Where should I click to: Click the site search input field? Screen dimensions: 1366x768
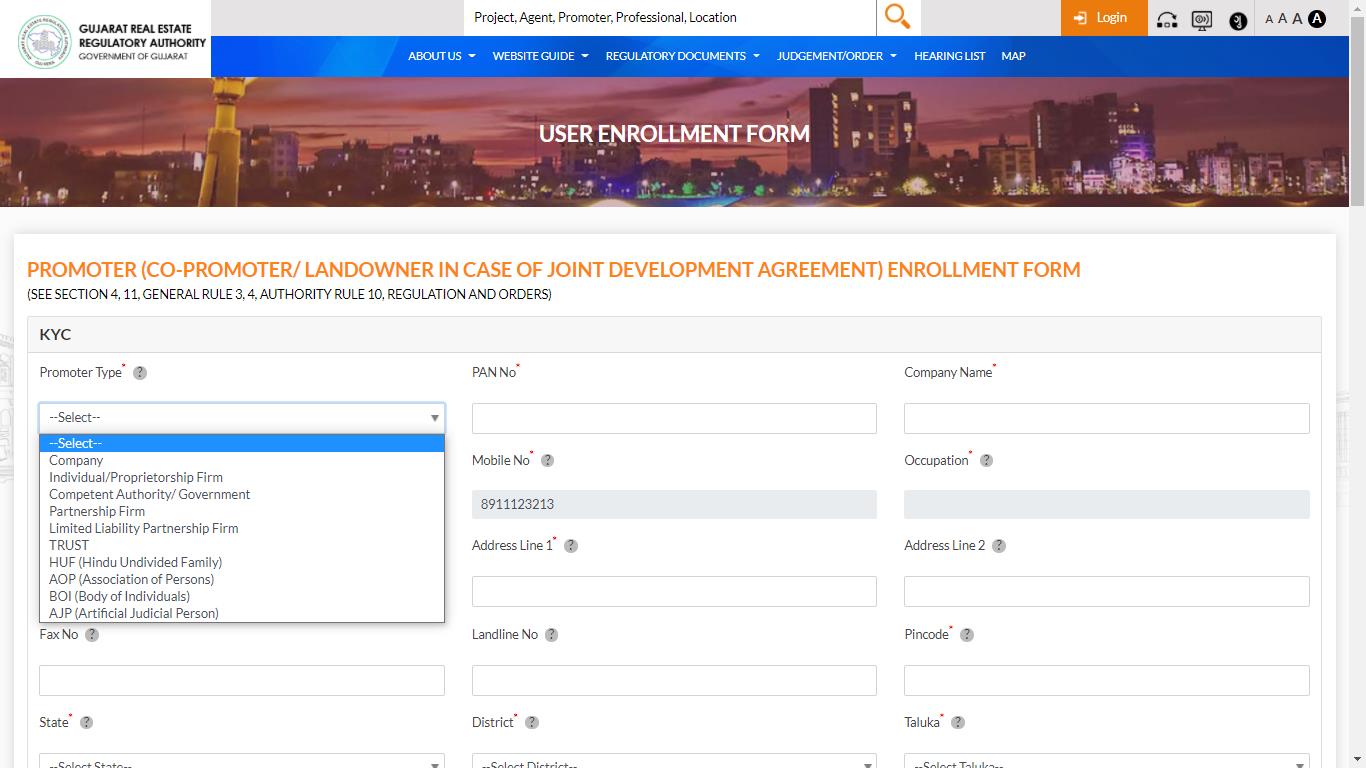coord(670,18)
